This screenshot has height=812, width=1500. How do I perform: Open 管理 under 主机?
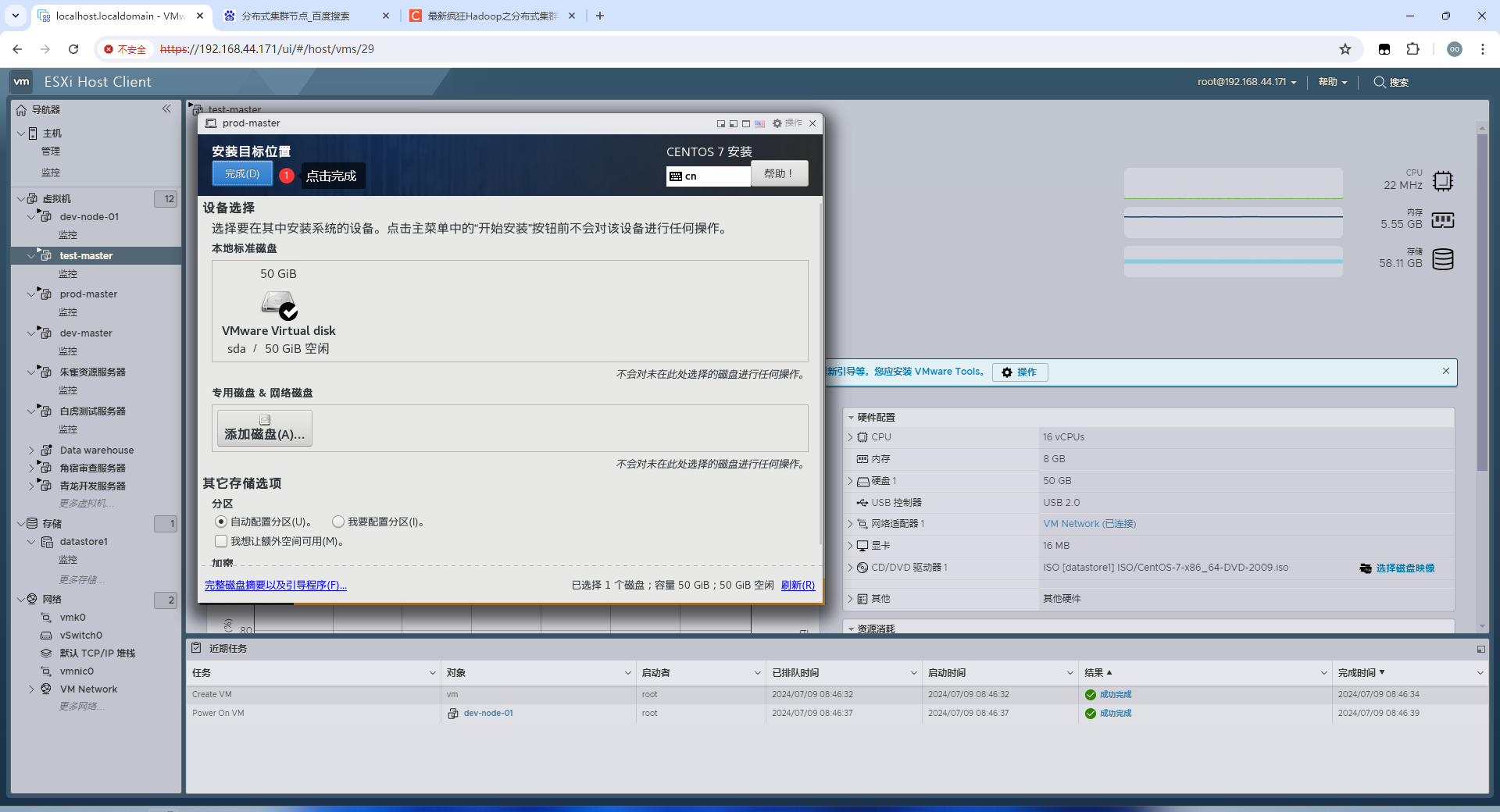tap(51, 151)
